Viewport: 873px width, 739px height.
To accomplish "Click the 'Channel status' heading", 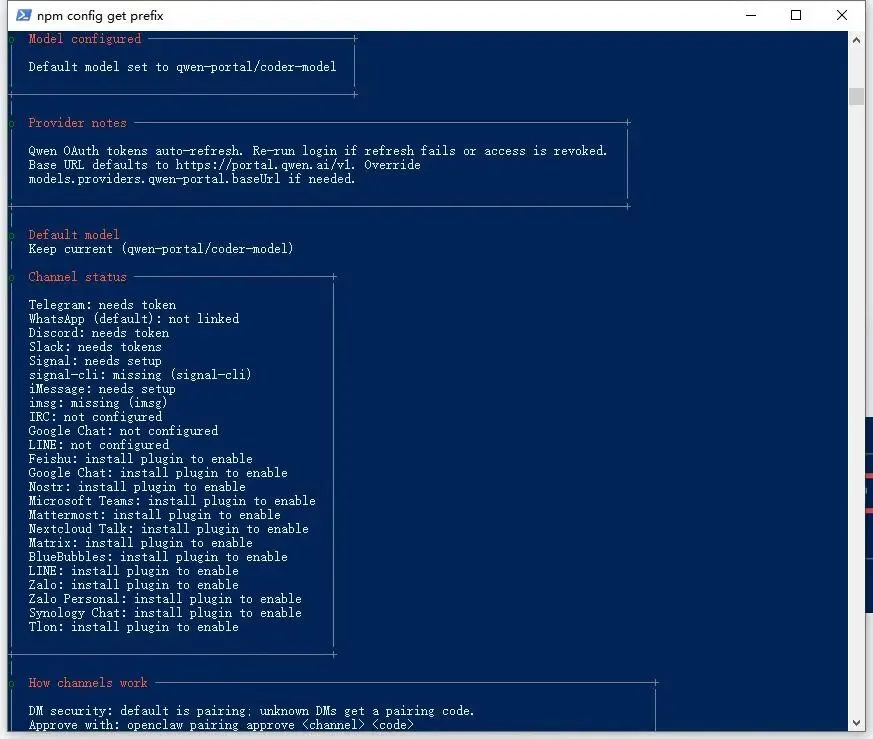I will pos(77,277).
